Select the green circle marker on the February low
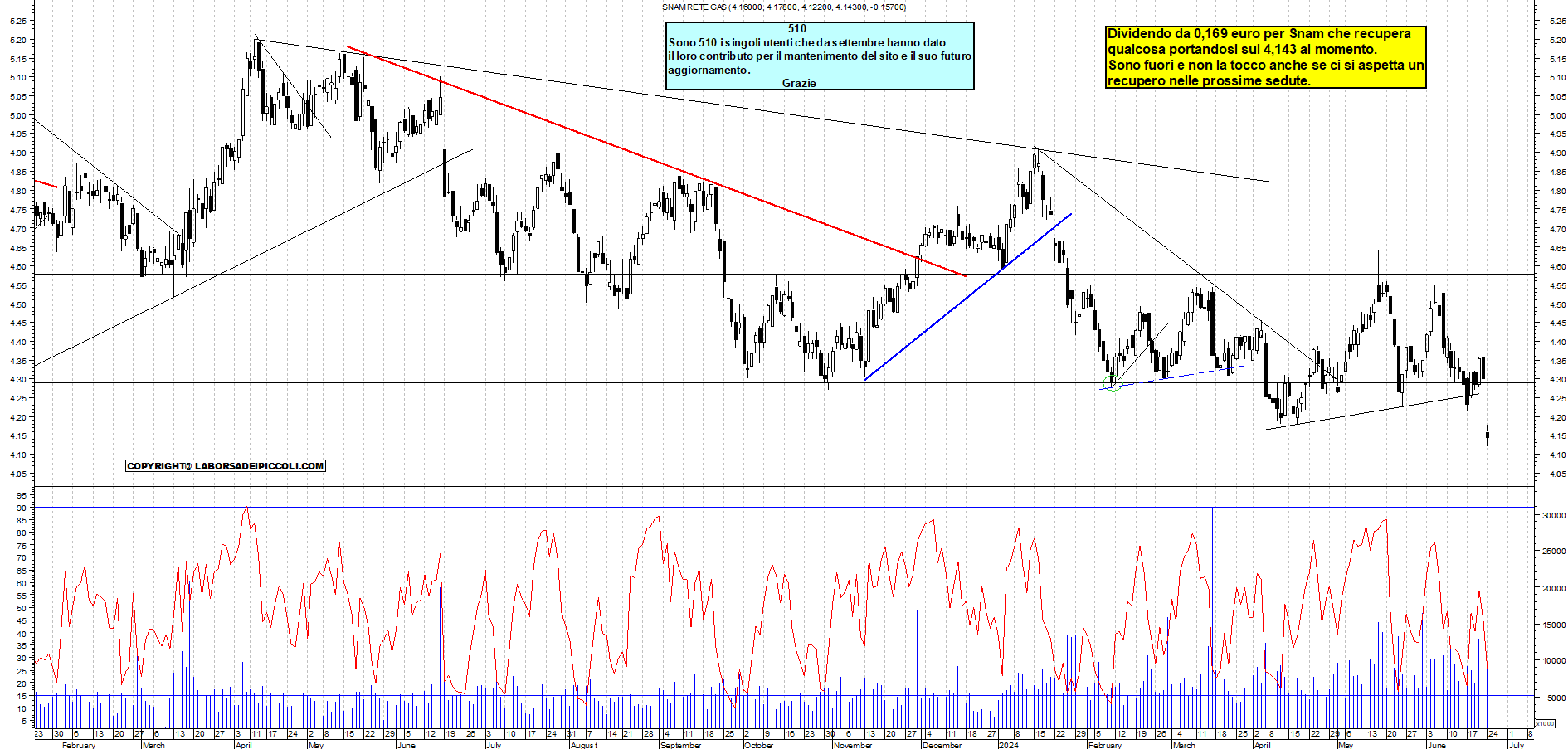The image size is (1568, 749). 1113,383
